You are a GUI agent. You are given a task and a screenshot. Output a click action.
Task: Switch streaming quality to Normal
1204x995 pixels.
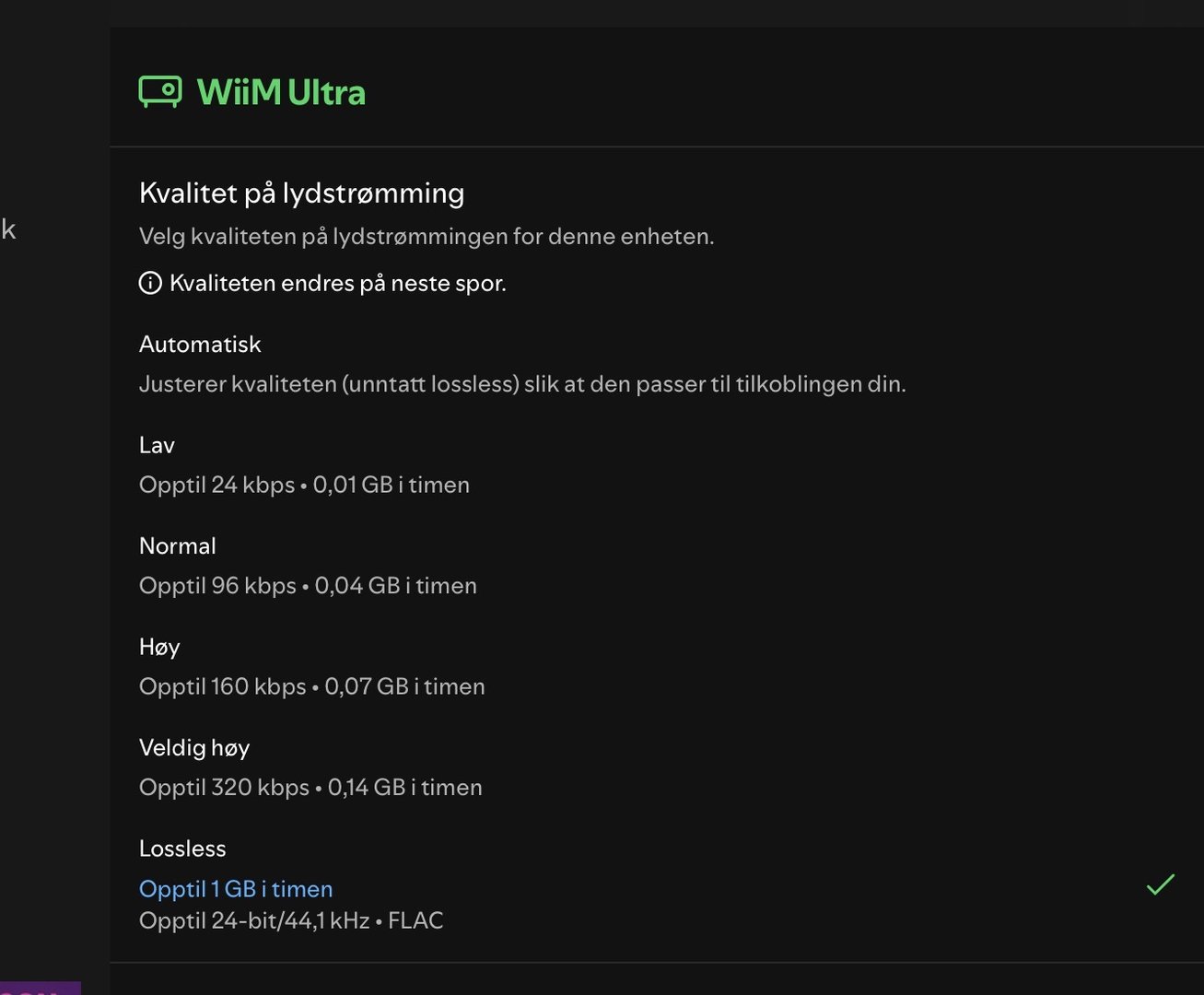pos(178,546)
